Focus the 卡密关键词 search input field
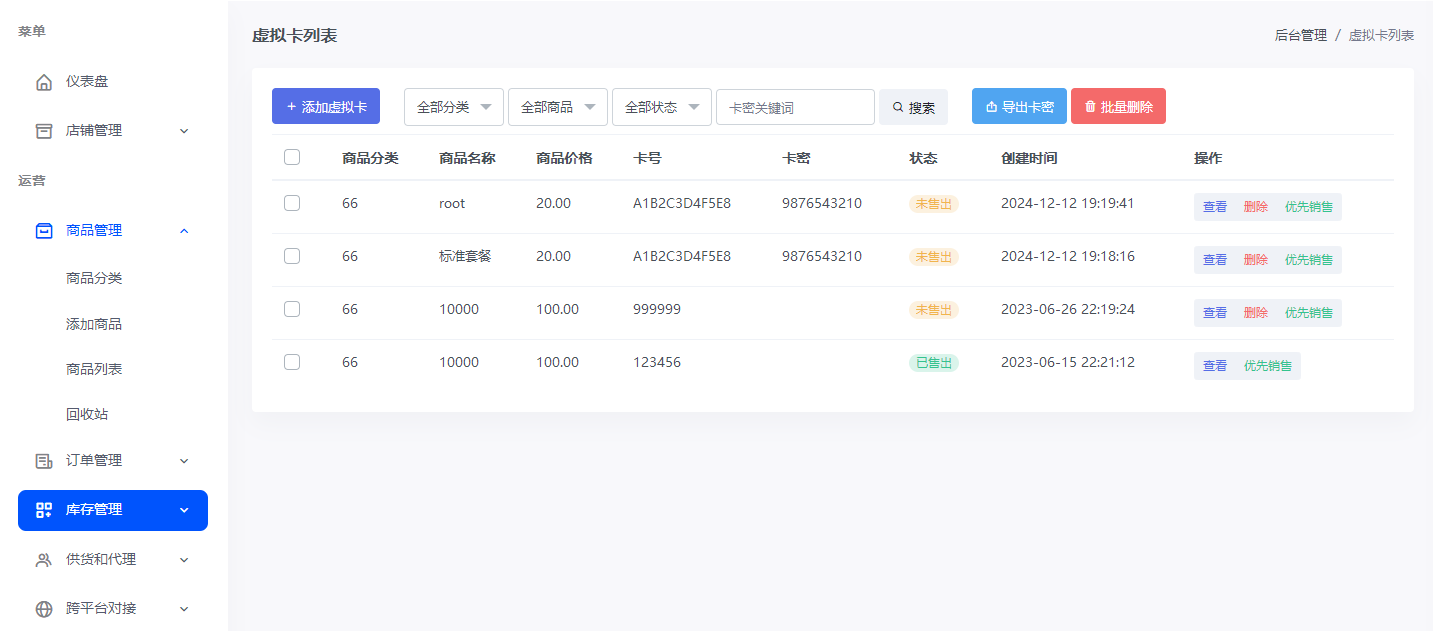1433x631 pixels. [795, 107]
